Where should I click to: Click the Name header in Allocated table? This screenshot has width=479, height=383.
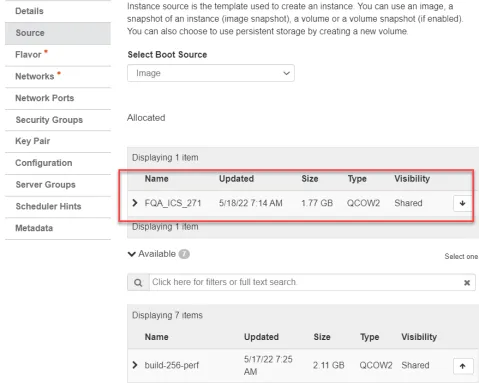[156, 179]
